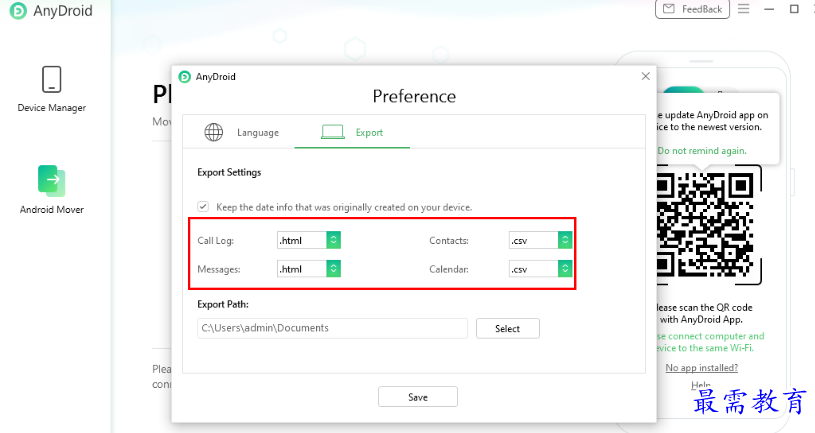Screen dimensions: 815x433
Task: Click the envelope icon in FeedBack button
Action: pyautogui.click(x=669, y=9)
